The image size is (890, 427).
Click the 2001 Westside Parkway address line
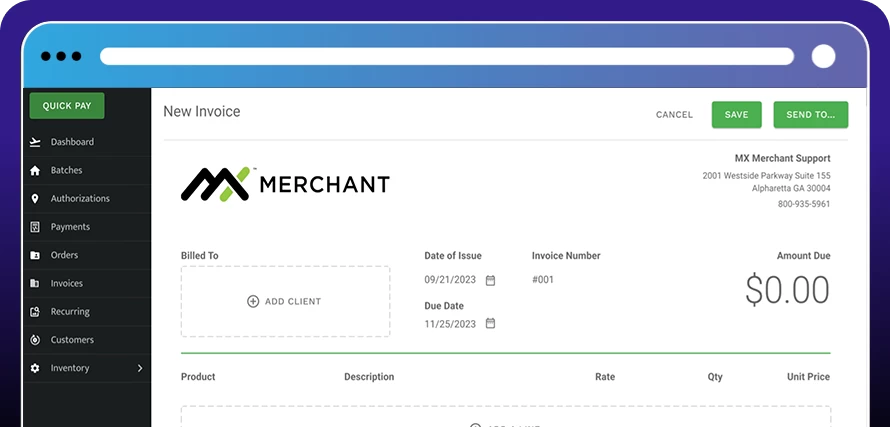[x=766, y=176]
